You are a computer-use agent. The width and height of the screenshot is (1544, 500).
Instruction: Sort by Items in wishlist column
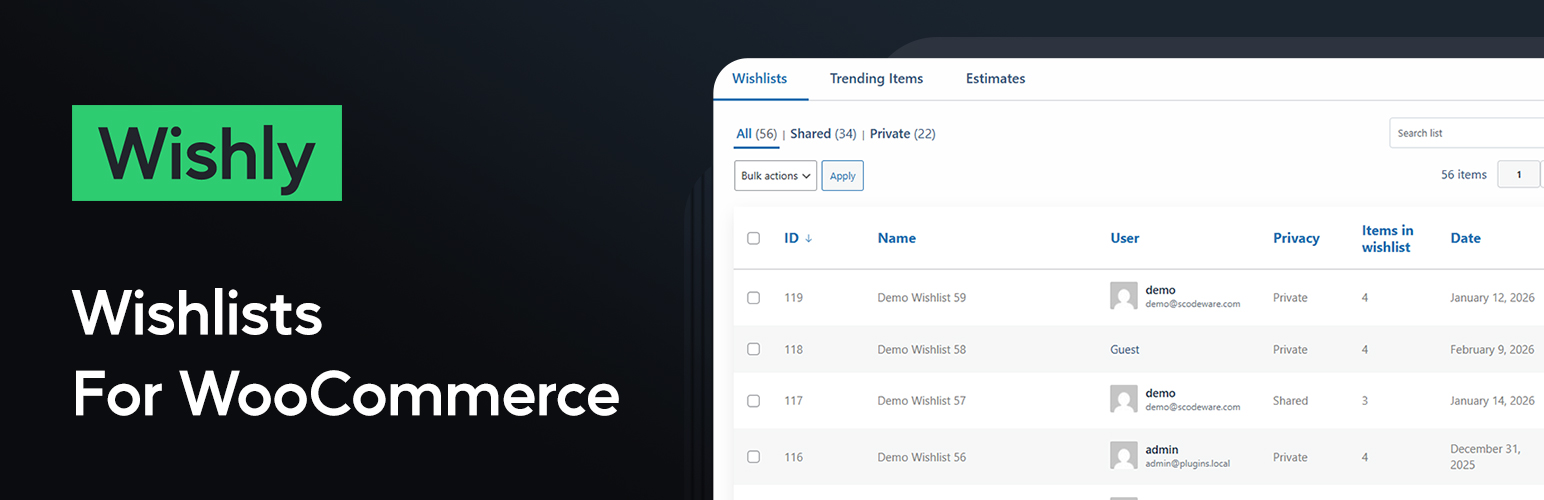coord(1388,238)
